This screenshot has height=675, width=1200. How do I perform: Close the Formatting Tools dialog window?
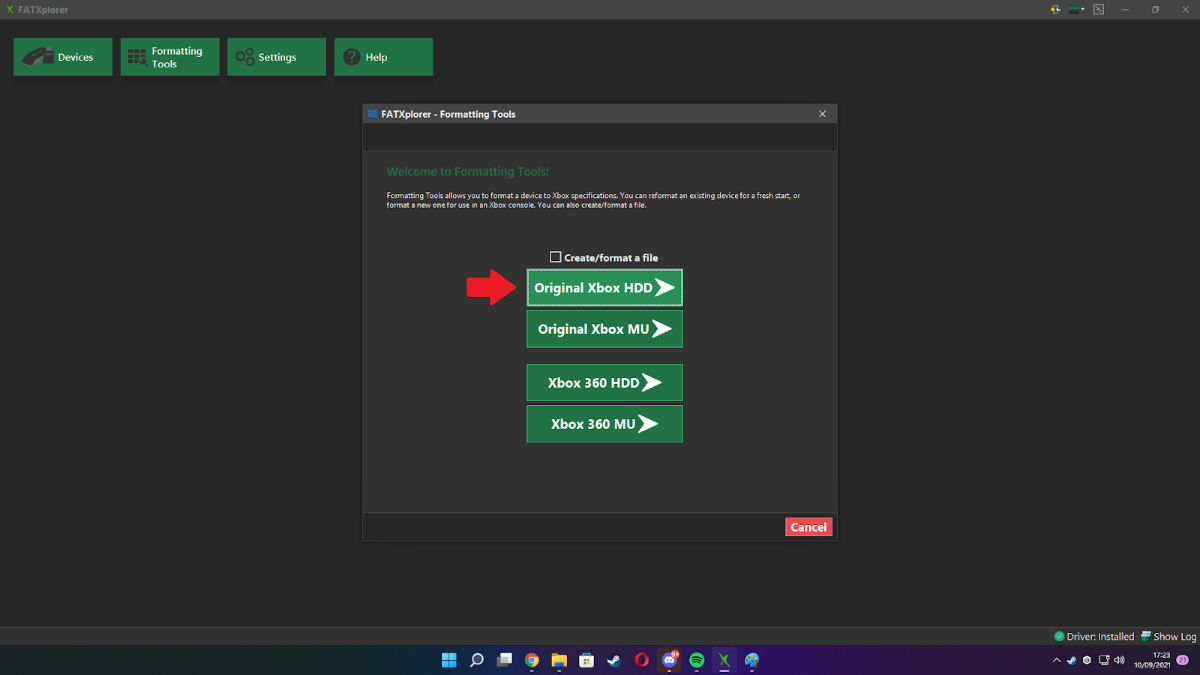[x=823, y=114]
